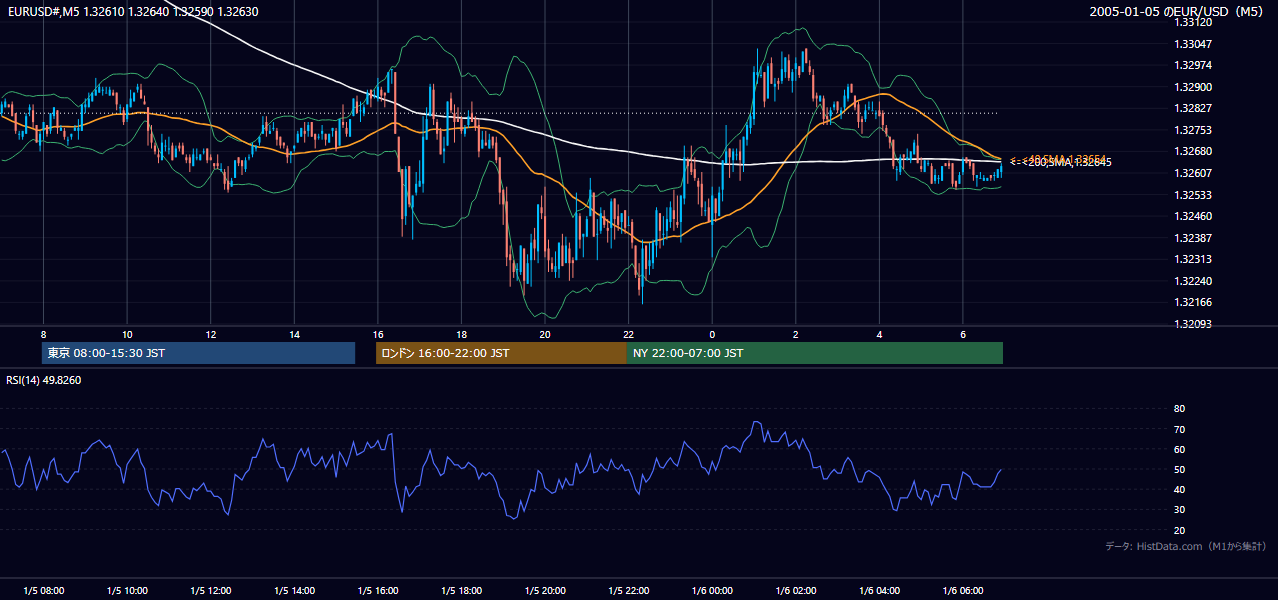
Task: Click the 1/5 14:00 bottom time label
Action: (x=294, y=591)
